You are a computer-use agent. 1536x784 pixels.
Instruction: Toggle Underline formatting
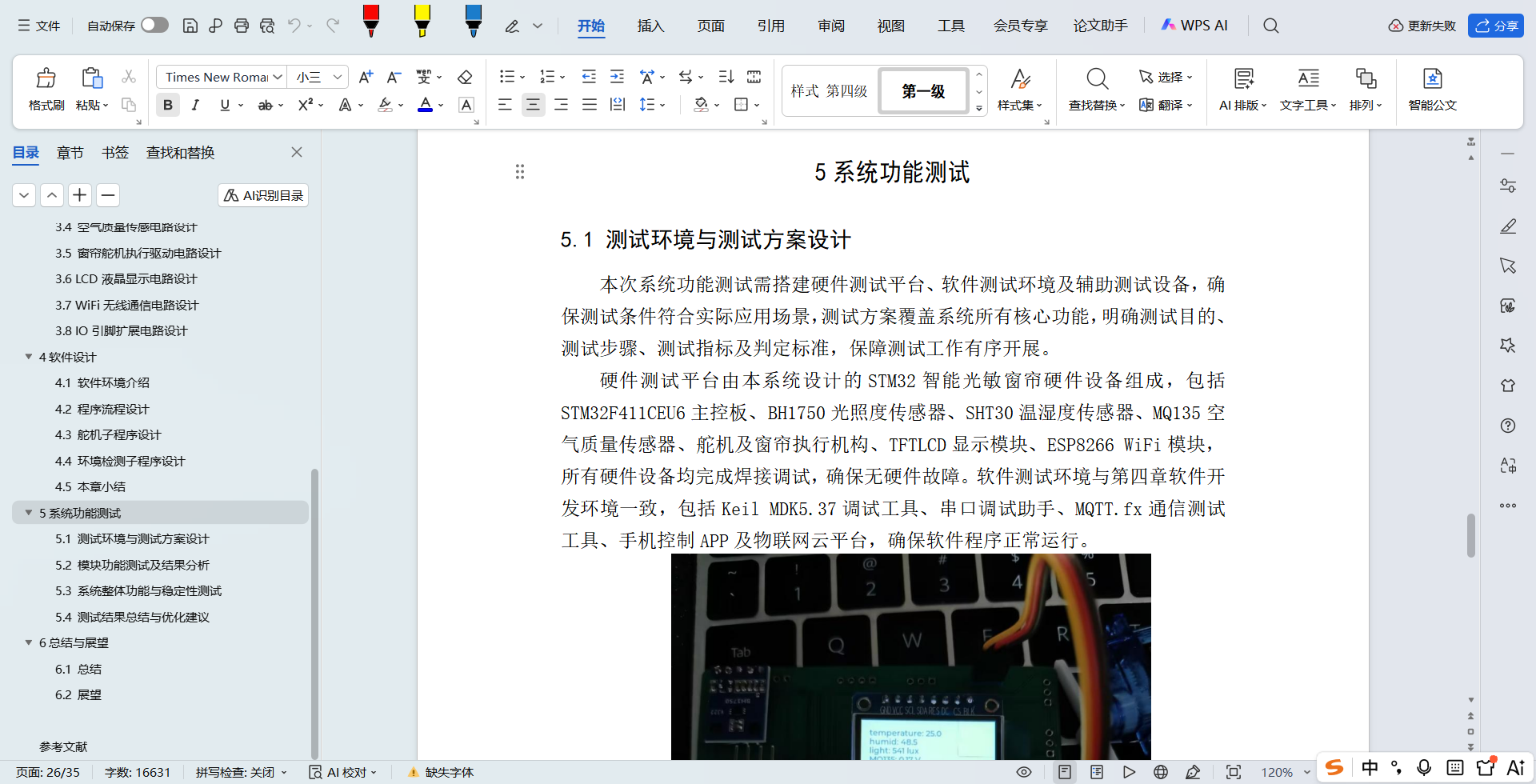tap(225, 105)
